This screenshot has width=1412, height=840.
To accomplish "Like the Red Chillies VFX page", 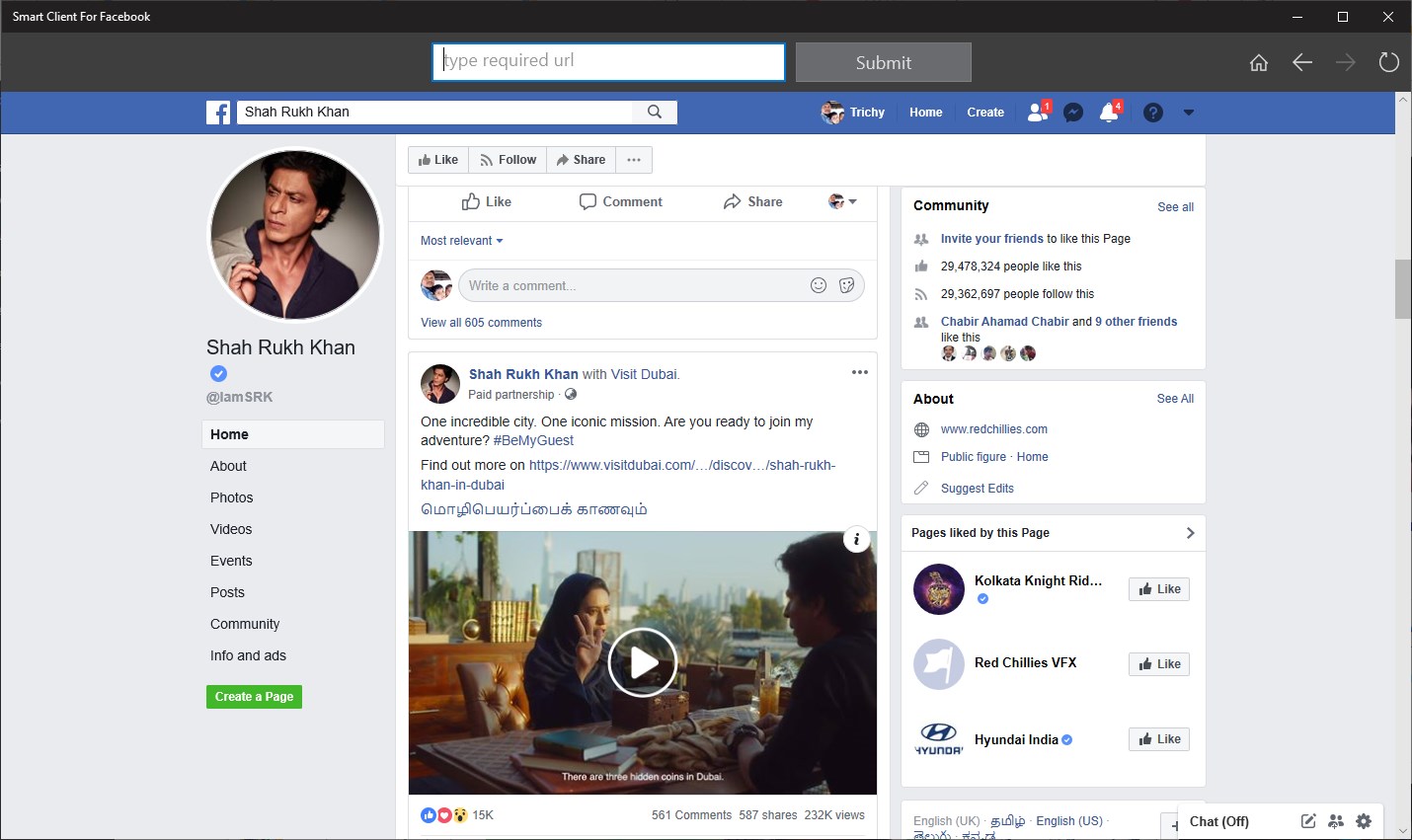I will pyautogui.click(x=1159, y=664).
